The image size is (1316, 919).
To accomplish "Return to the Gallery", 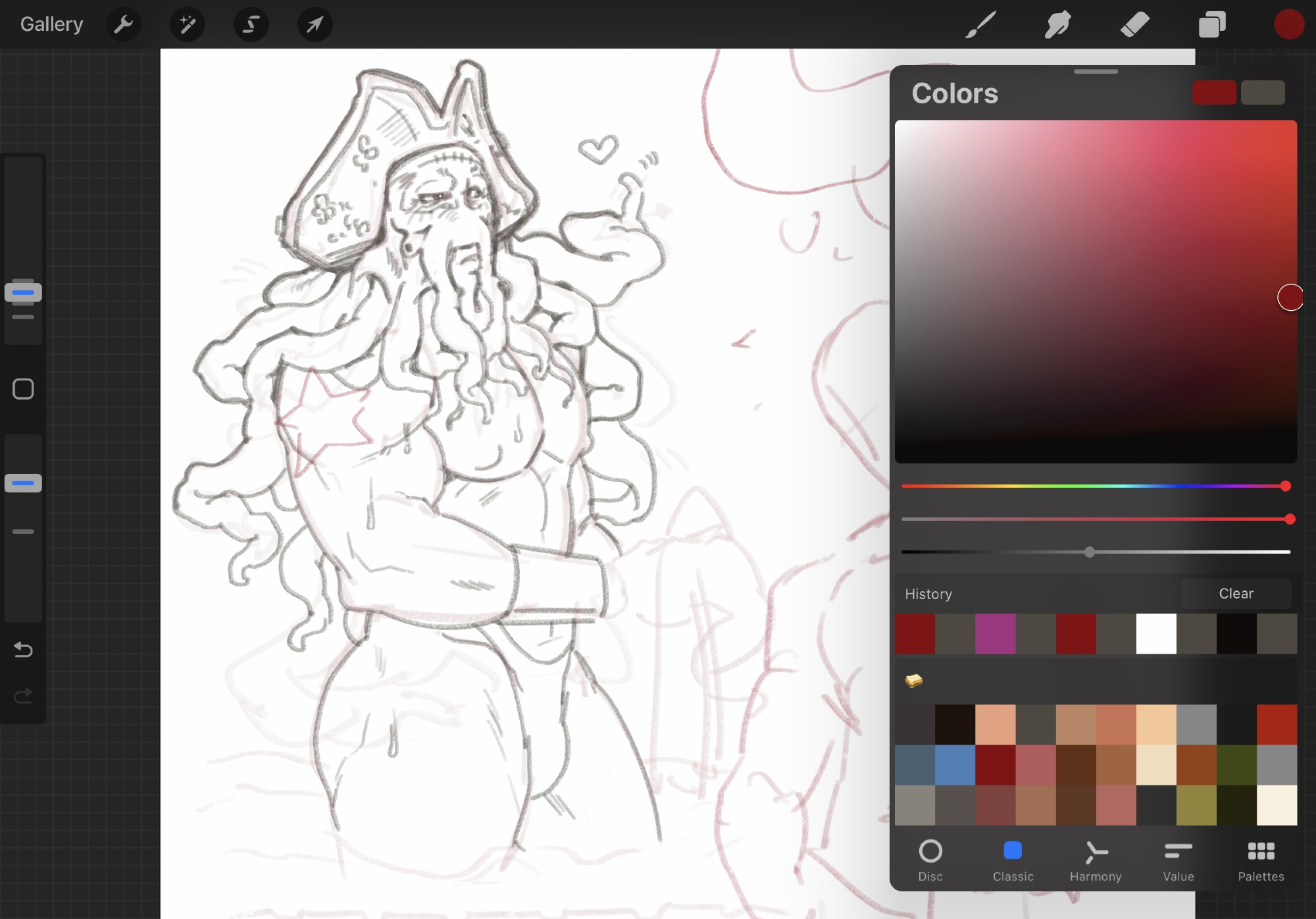I will 51,25.
